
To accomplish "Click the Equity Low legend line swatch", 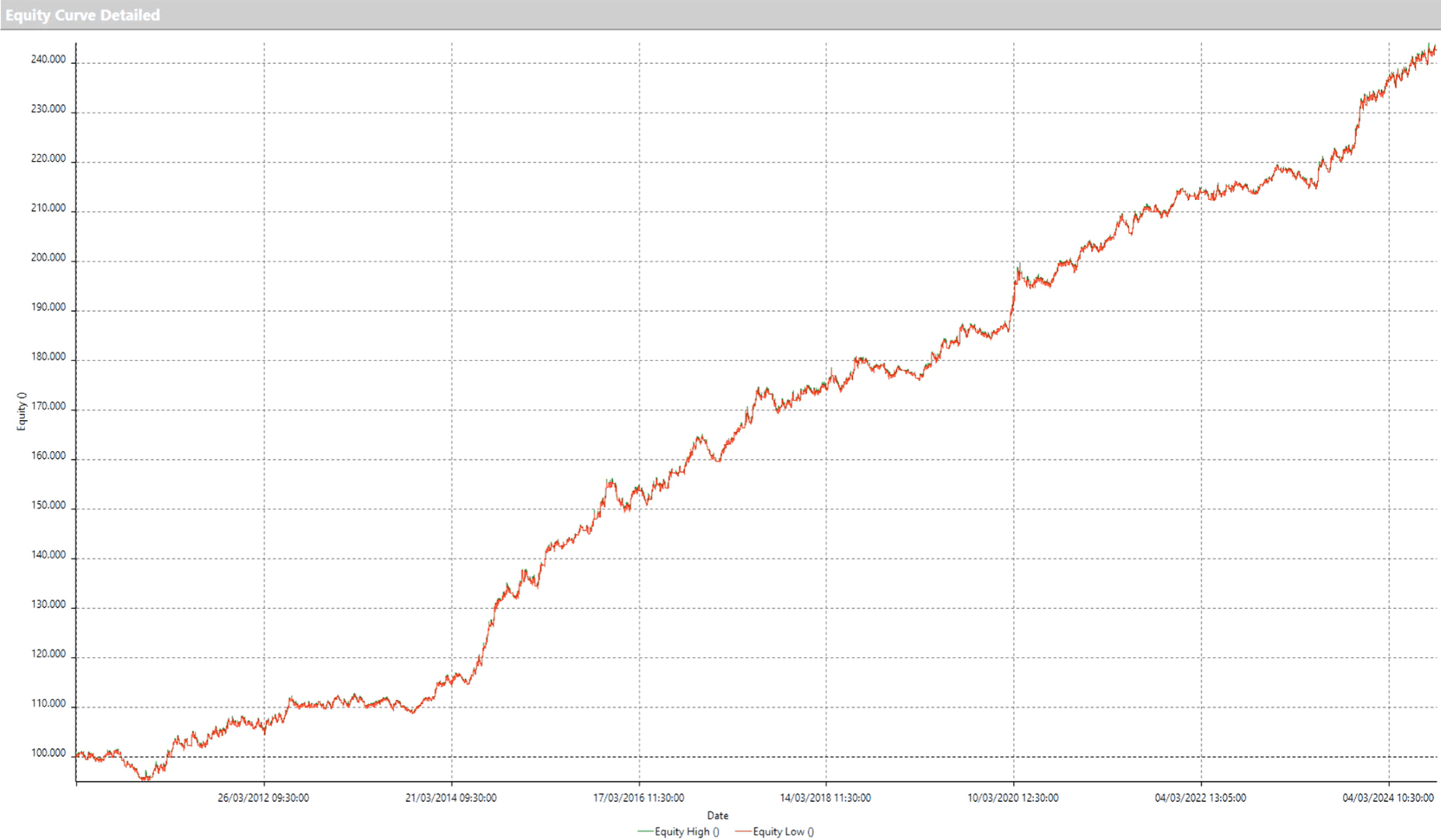I will [743, 831].
